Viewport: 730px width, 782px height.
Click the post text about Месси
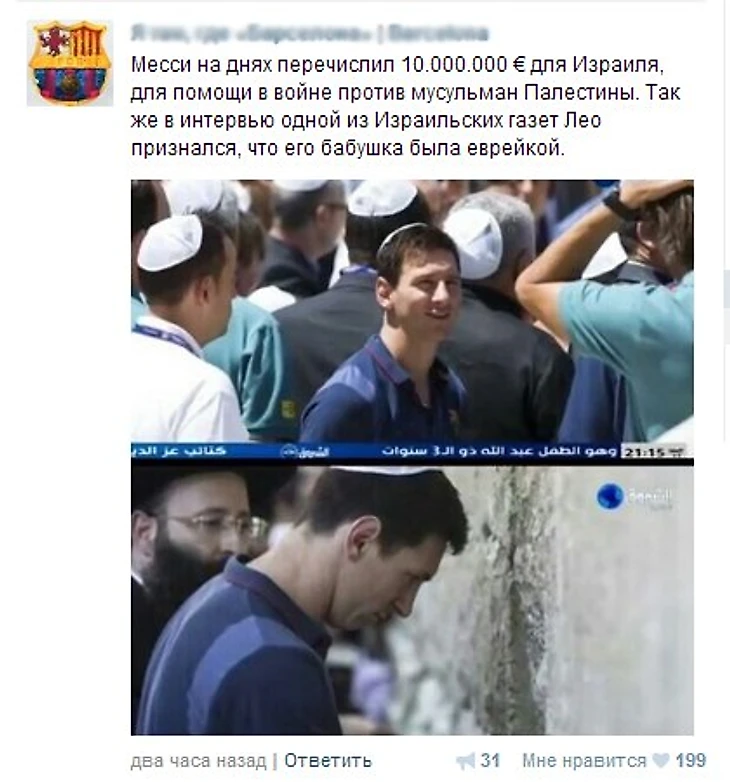coord(405,107)
